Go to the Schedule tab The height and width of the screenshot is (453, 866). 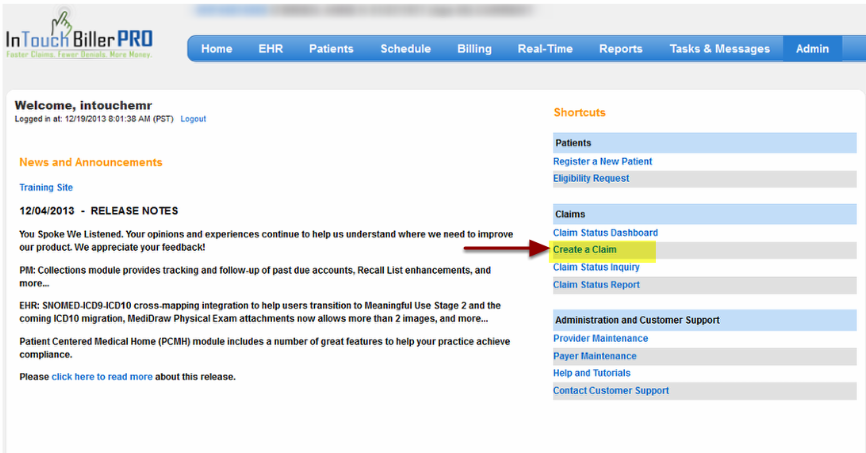tap(405, 49)
